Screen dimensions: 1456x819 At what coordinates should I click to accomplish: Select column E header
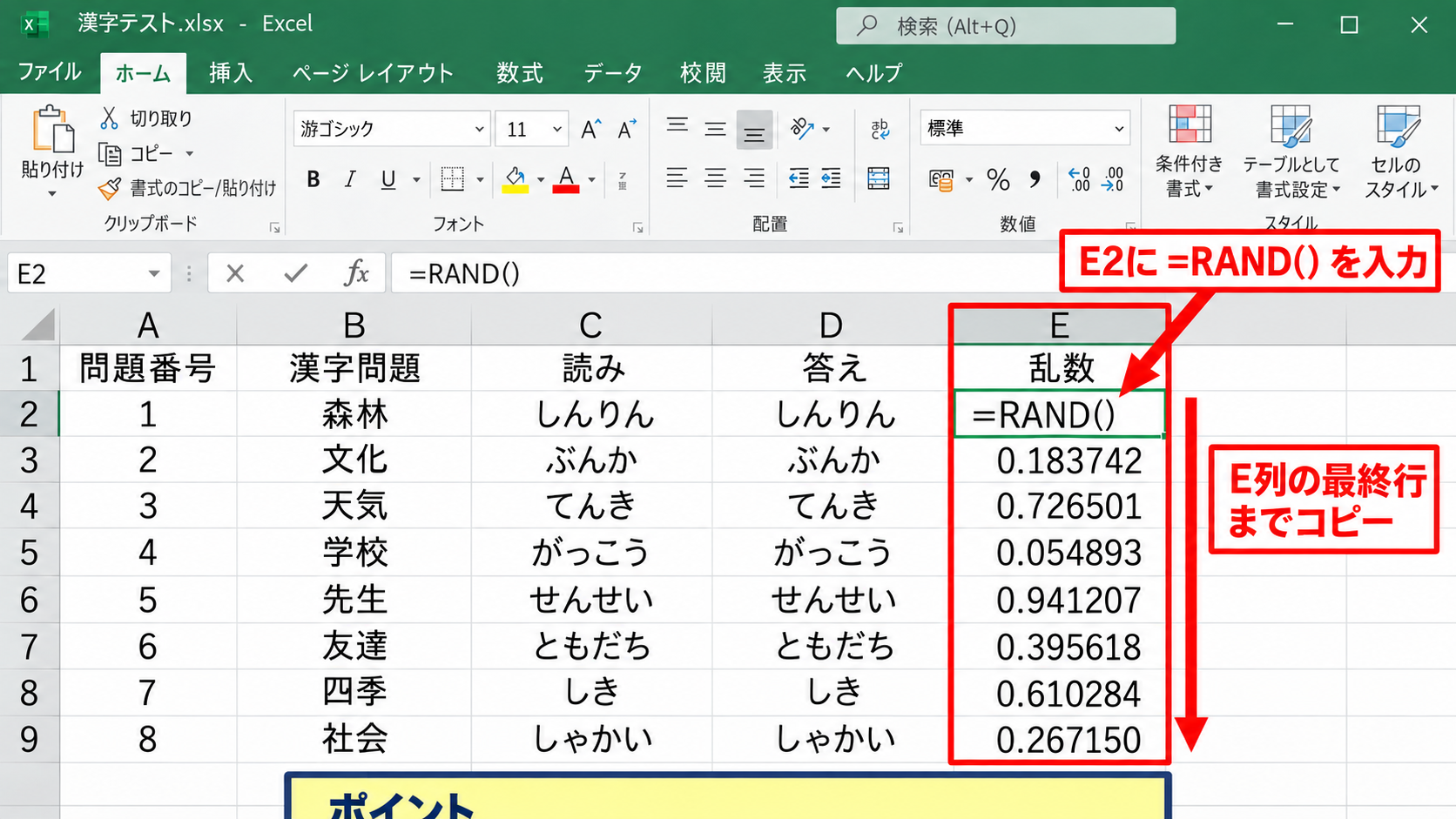1059,326
